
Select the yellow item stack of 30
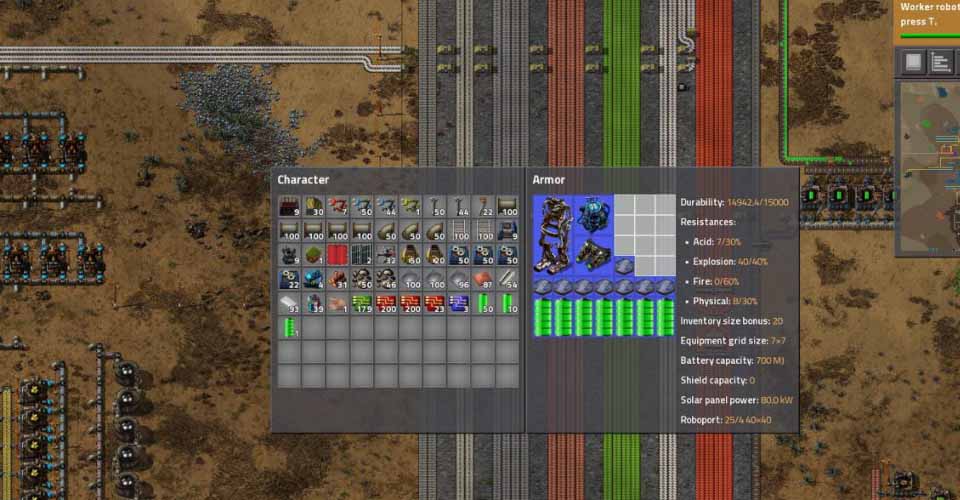[313, 206]
